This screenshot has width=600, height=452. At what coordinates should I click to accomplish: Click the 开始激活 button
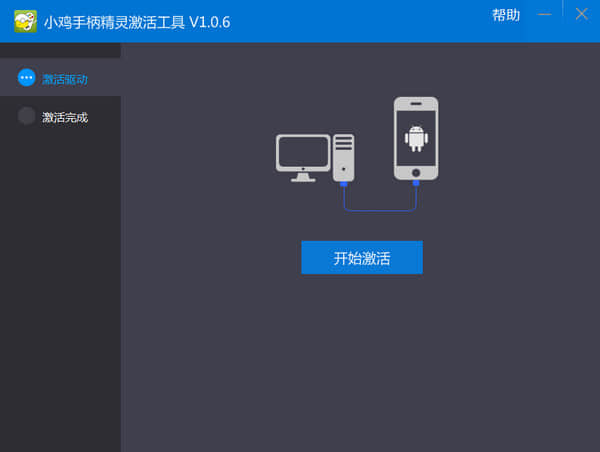click(362, 257)
